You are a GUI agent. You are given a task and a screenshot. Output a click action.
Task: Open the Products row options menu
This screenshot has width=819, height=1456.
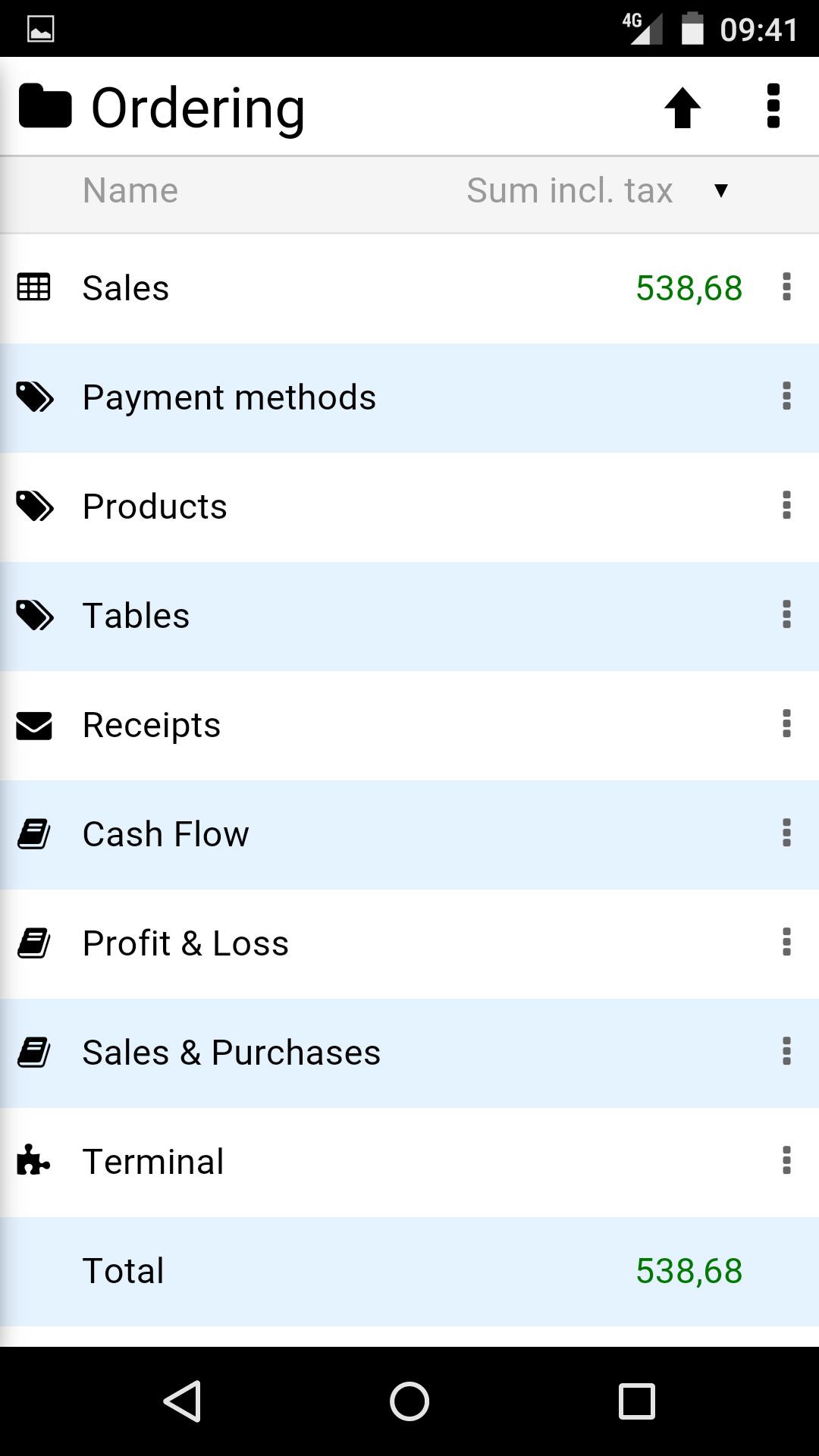pos(786,506)
